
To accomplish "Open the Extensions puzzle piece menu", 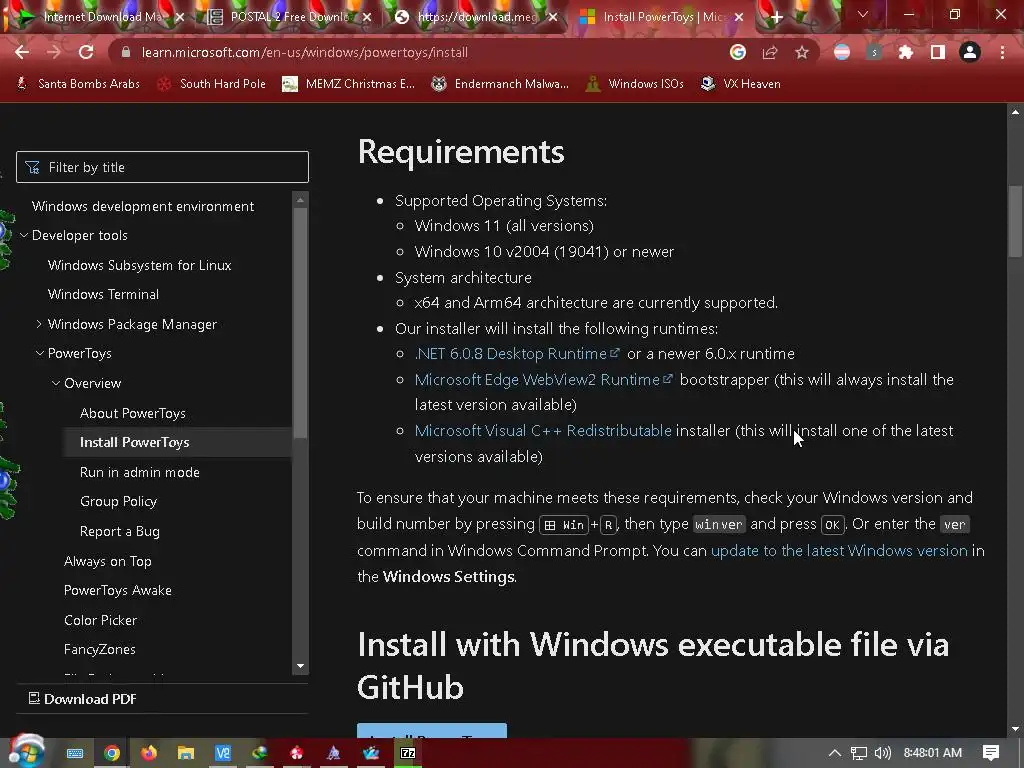I will pos(906,52).
